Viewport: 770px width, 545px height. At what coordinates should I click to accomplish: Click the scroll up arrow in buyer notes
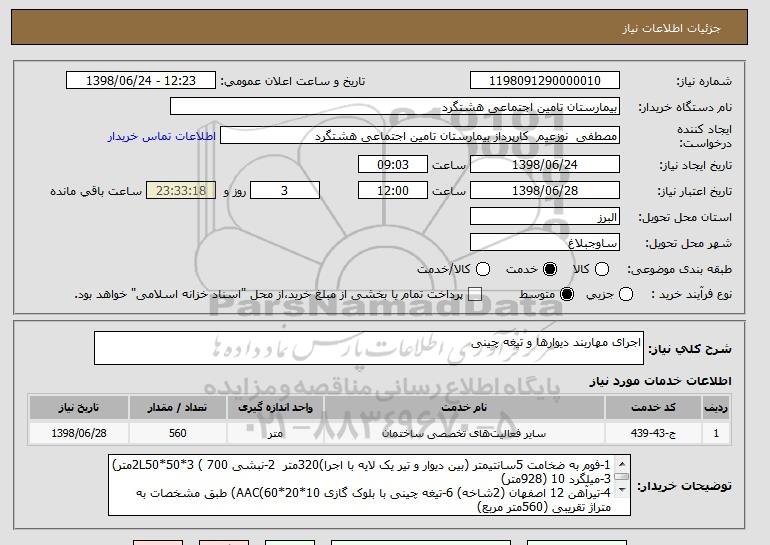click(622, 464)
